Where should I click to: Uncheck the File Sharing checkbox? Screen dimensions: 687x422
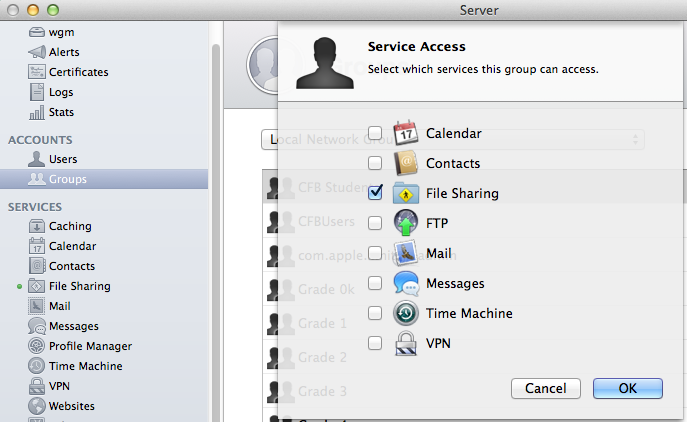coord(375,192)
